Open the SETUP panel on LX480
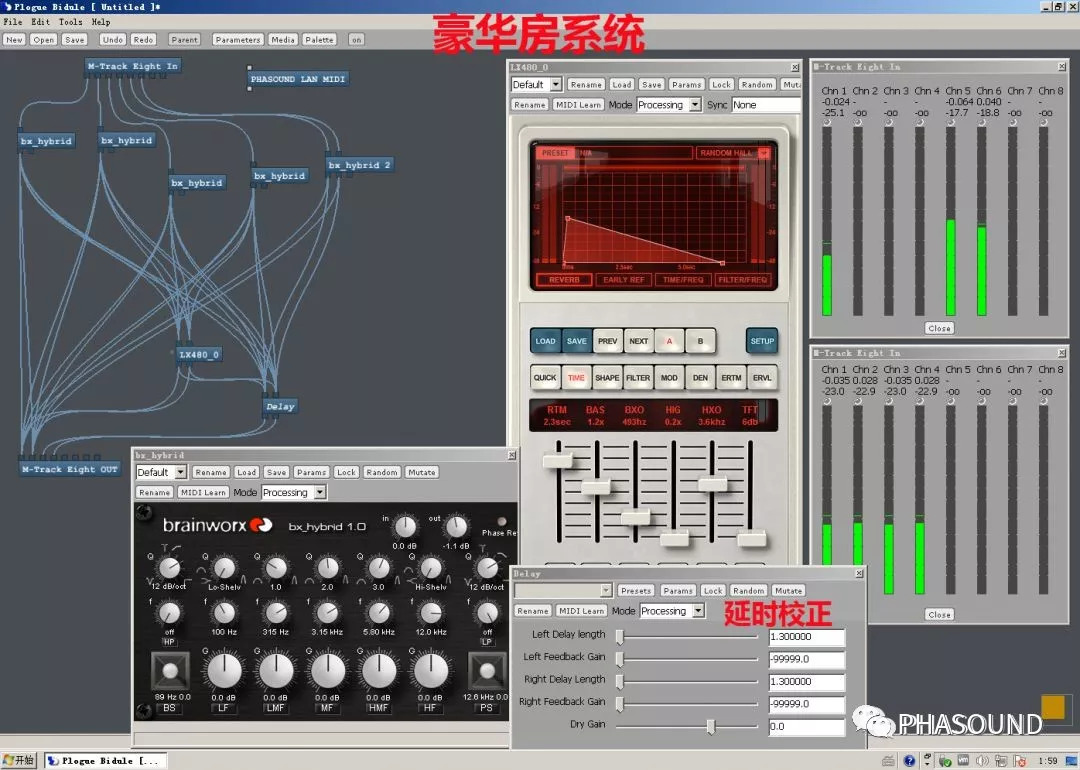Viewport: 1080px width, 770px height. tap(762, 341)
